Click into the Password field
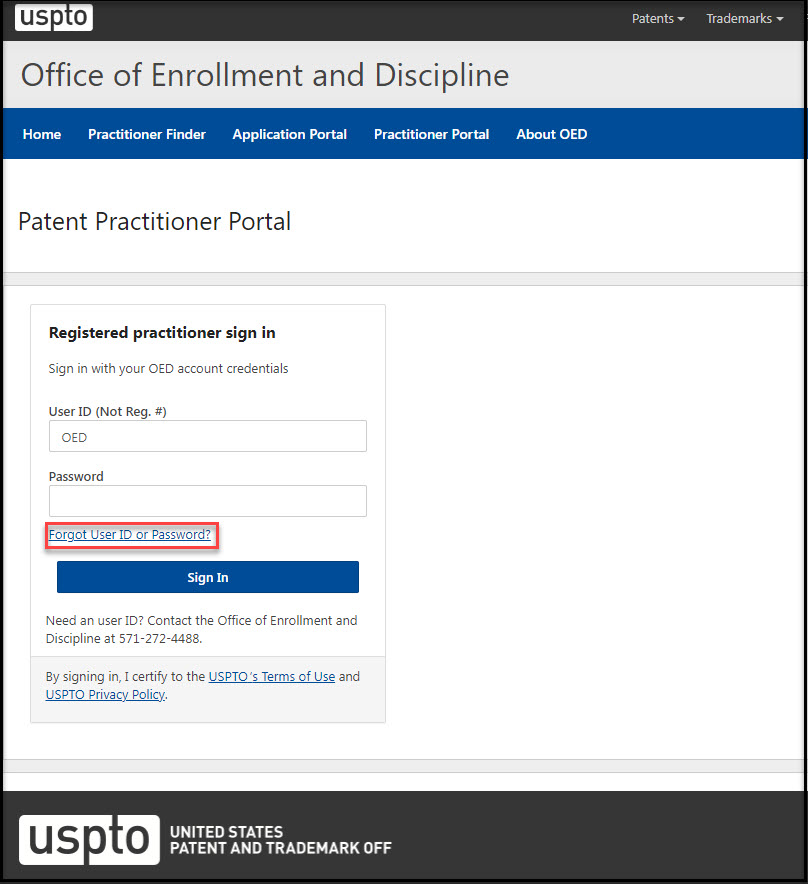This screenshot has height=884, width=808. point(208,501)
